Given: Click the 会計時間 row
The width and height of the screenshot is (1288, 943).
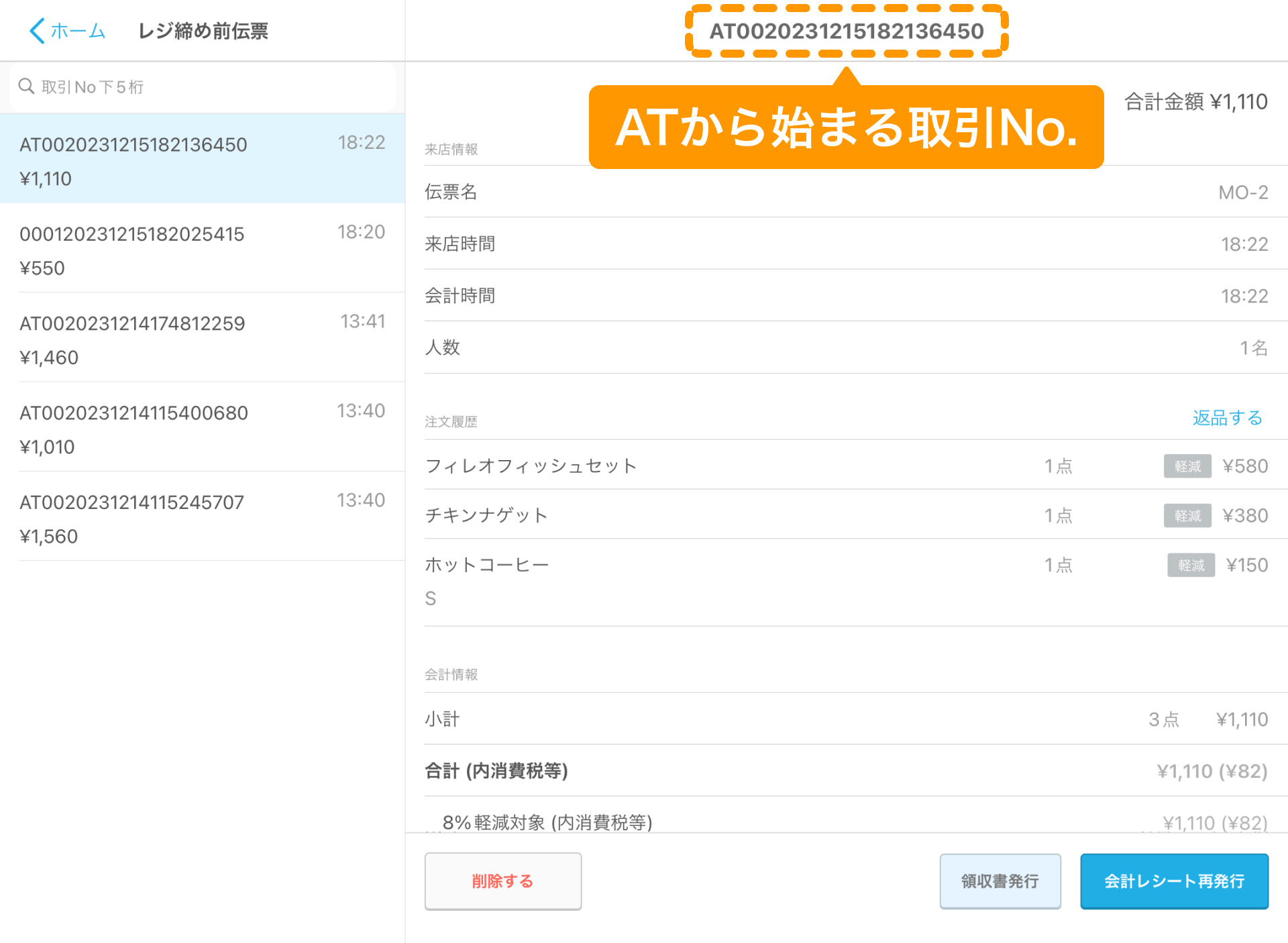Looking at the screenshot, I should coord(846,296).
